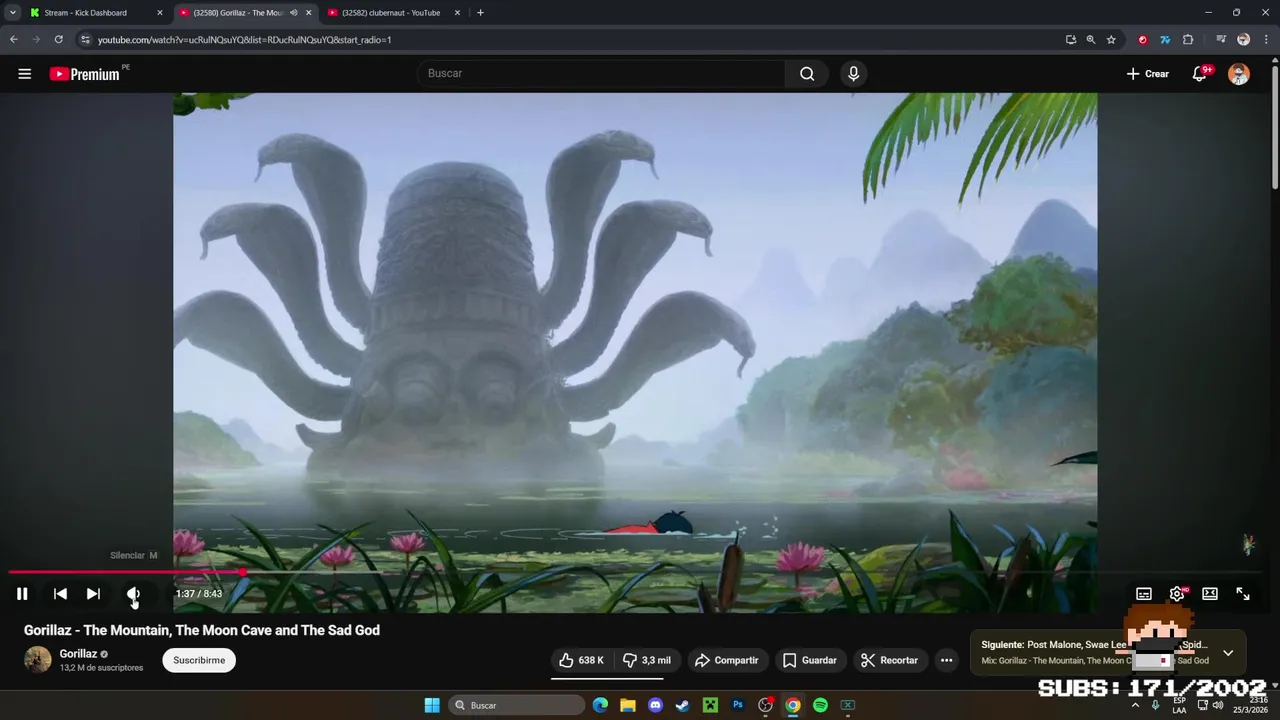Open the Crear menu
The image size is (1280, 720).
click(1147, 74)
